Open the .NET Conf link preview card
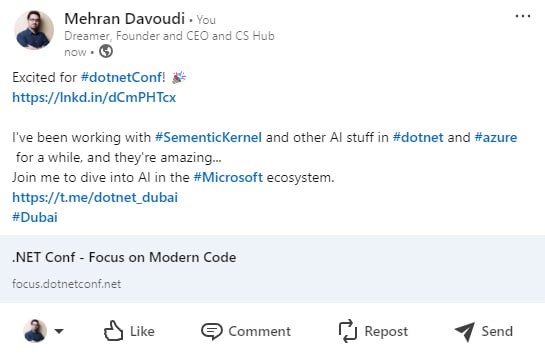This screenshot has width=545, height=361. 272,269
